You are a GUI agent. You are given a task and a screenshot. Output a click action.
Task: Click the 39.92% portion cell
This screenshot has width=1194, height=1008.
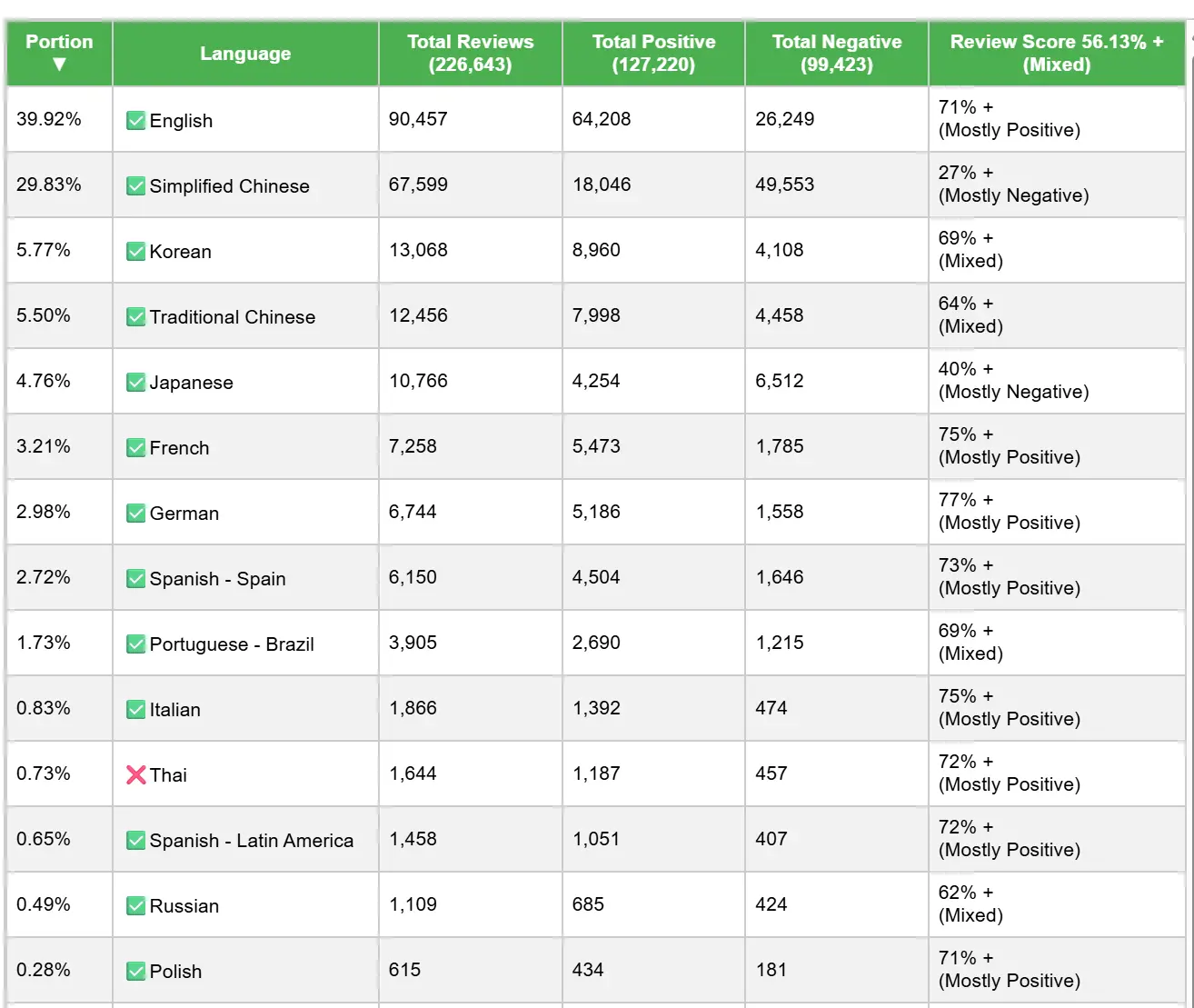tap(59, 119)
